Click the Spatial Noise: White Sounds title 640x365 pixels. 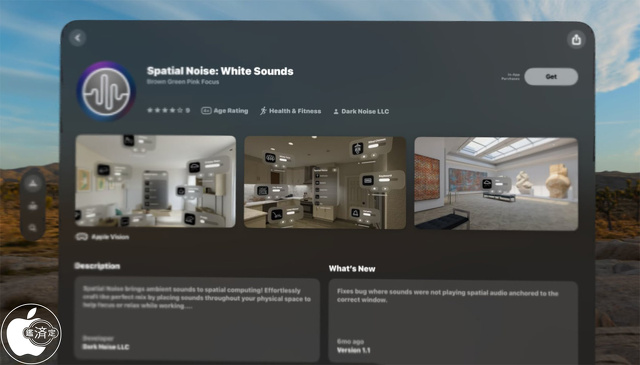[x=220, y=71]
